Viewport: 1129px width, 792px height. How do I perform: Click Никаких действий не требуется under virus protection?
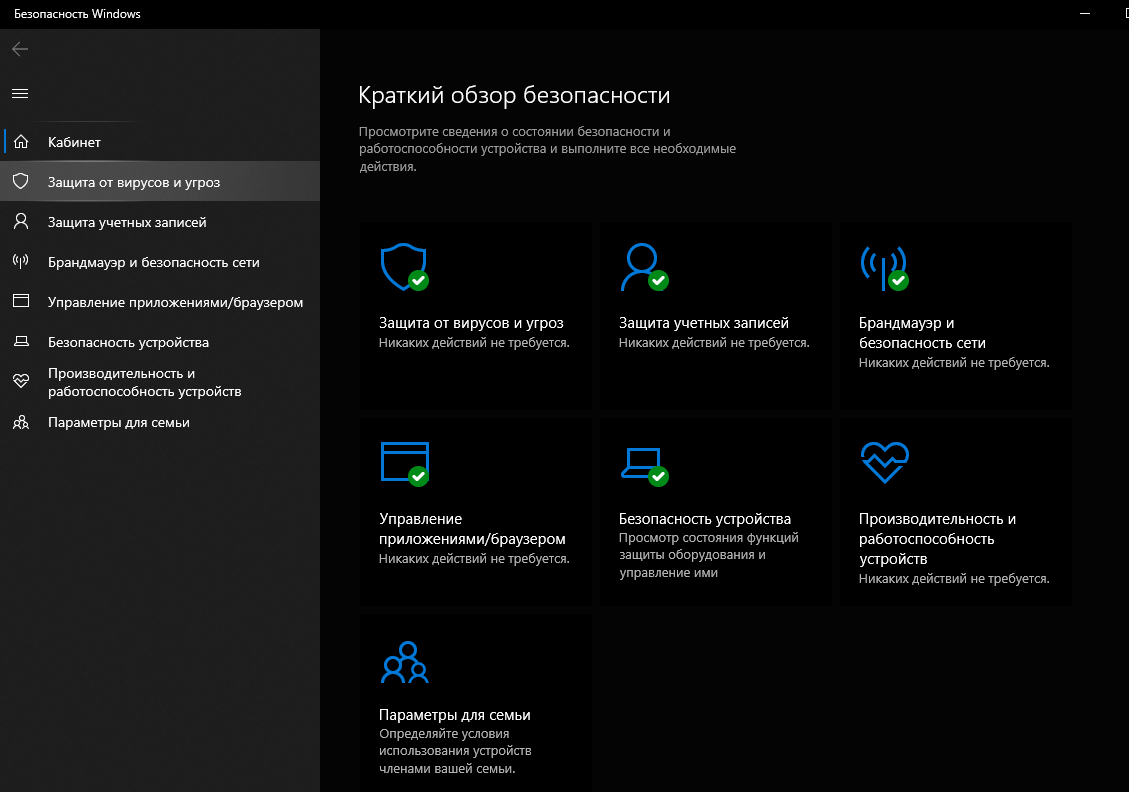(474, 343)
